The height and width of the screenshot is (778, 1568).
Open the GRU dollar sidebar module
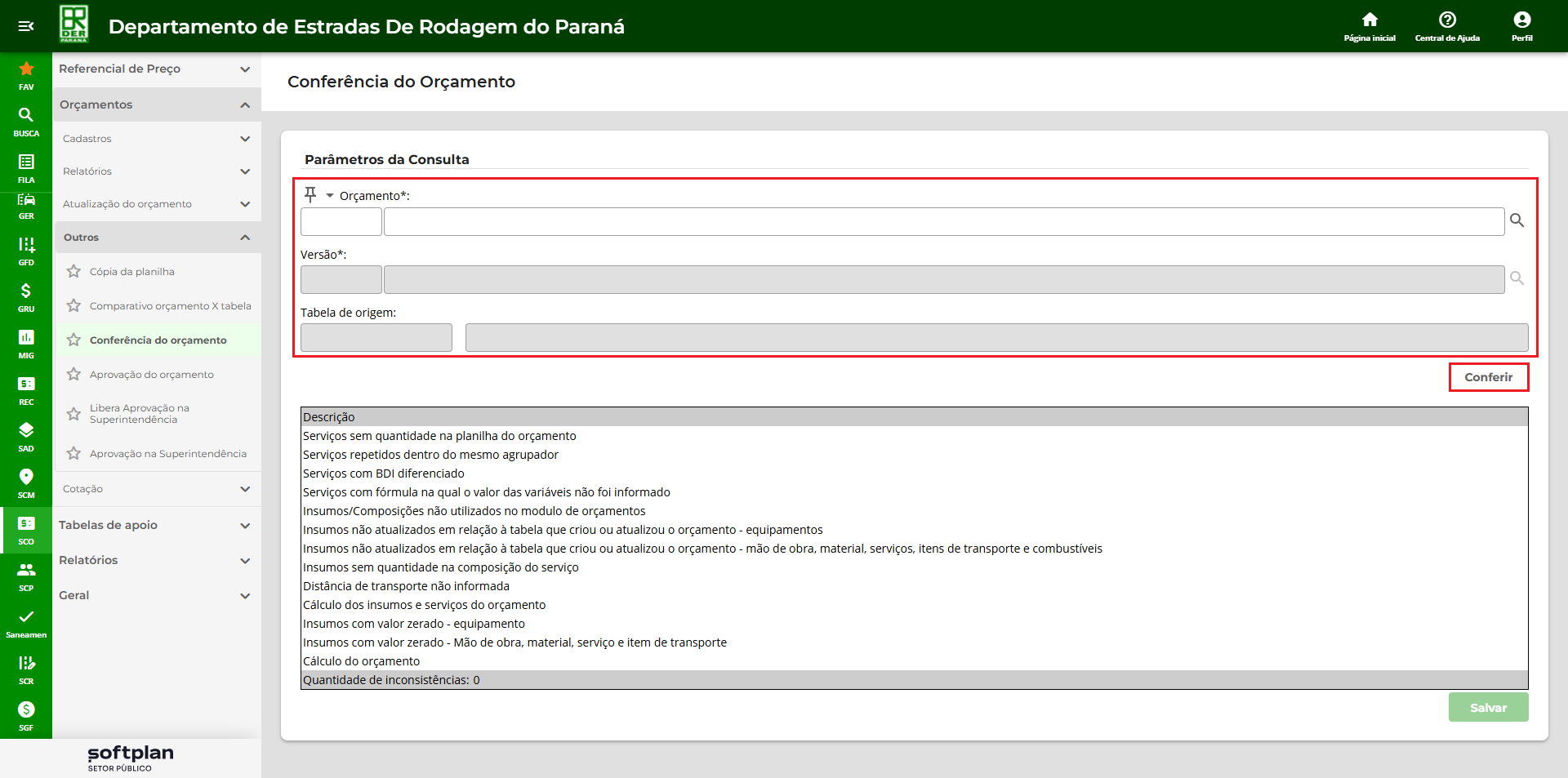click(x=26, y=296)
